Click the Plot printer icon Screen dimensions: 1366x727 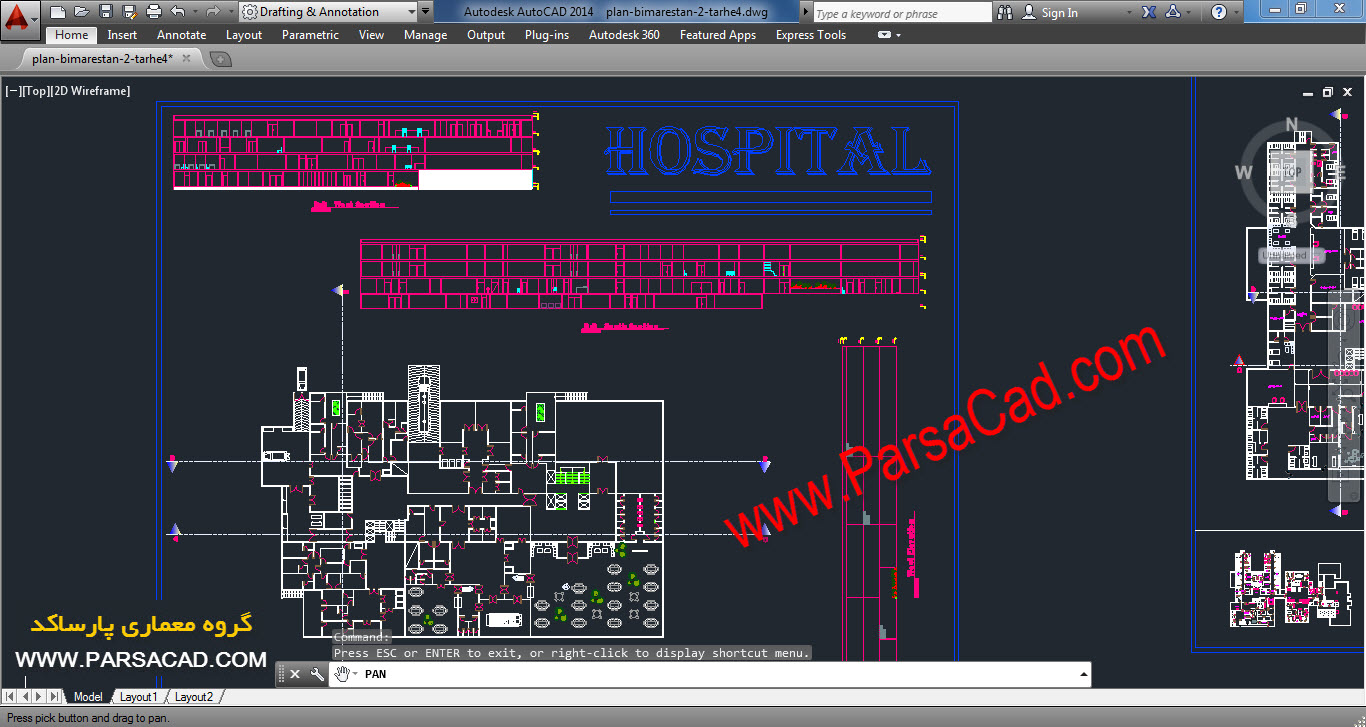pos(153,12)
